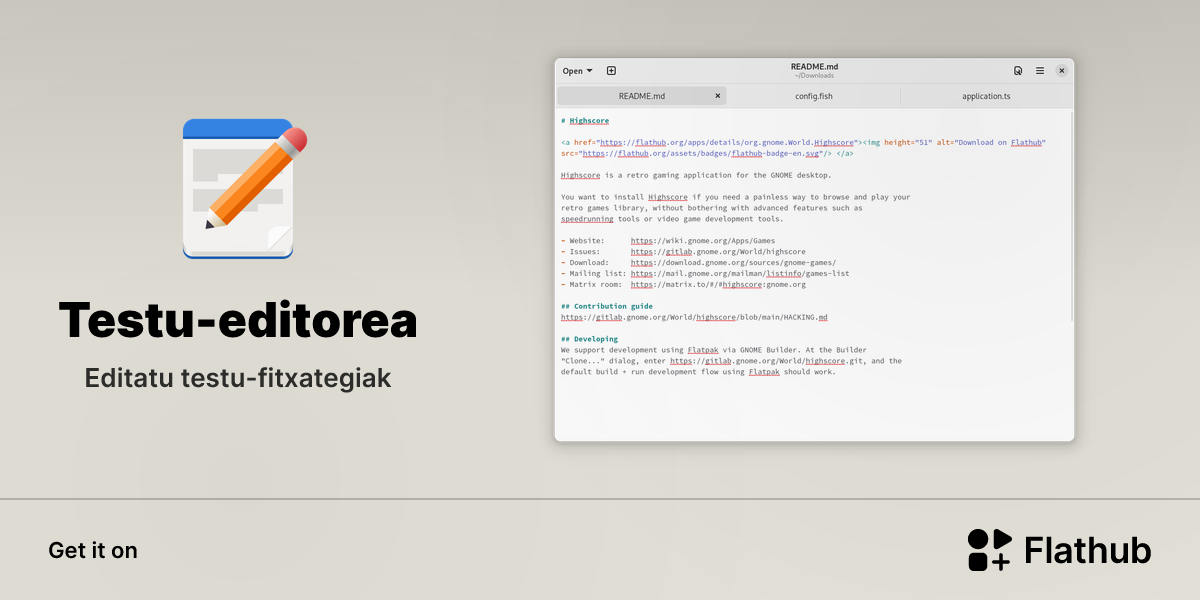The image size is (1200, 600).
Task: Close the README.md tab
Action: [717, 96]
